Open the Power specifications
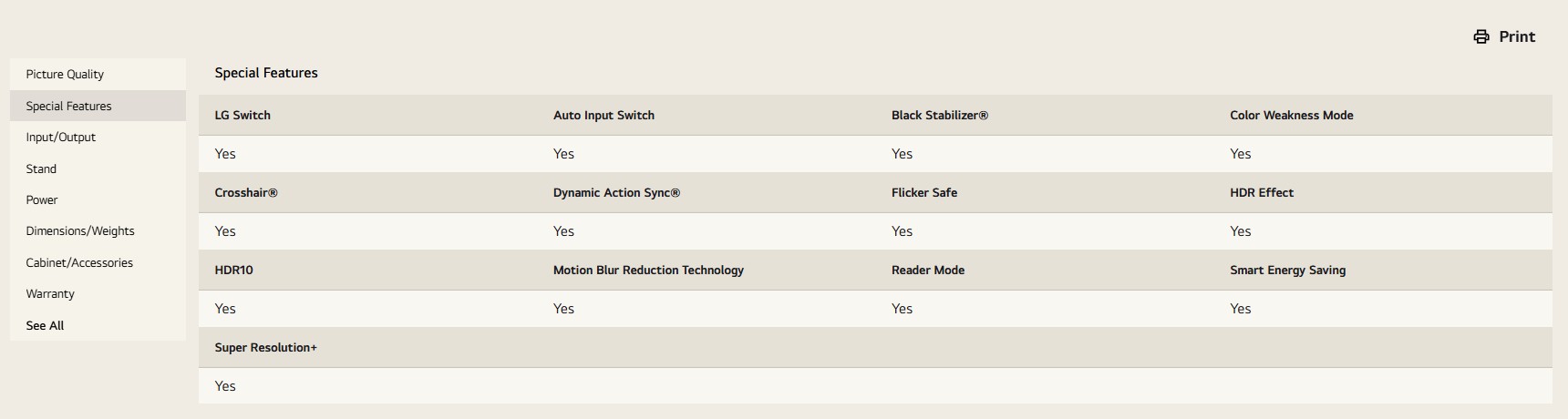The height and width of the screenshot is (419, 1568). coord(42,200)
